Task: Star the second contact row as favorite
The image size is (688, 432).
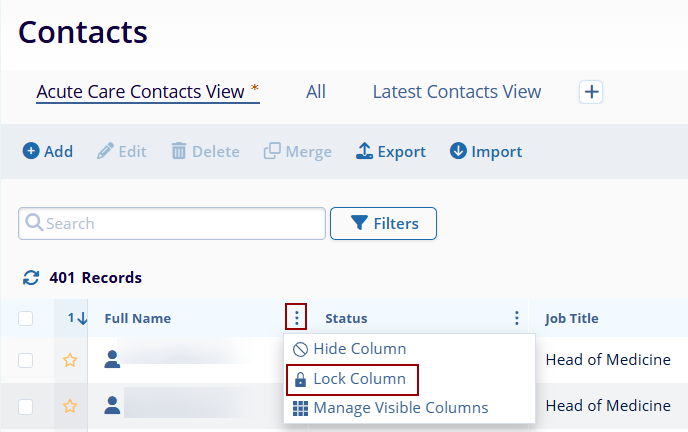Action: click(70, 406)
